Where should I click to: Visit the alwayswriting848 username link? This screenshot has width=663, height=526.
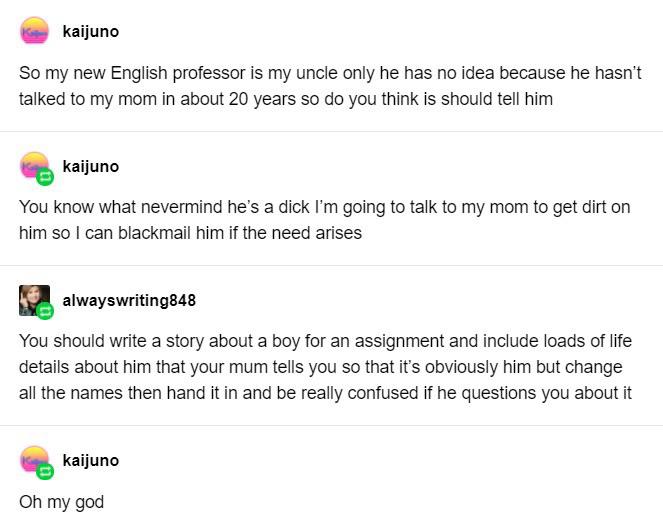(x=129, y=300)
